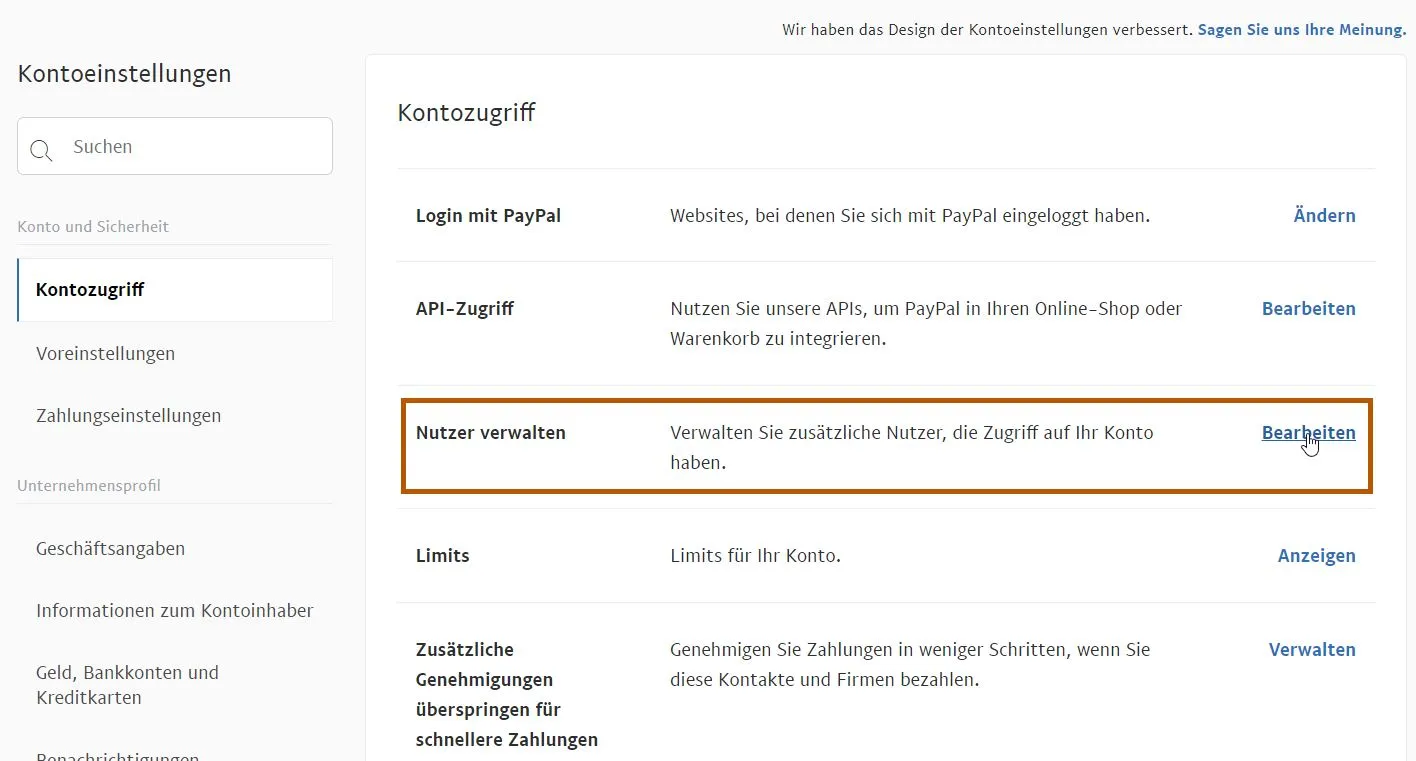Screen dimensions: 1416x761
Task: Open the Sagen Sie uns Ihre Meinung link
Action: click(1300, 29)
